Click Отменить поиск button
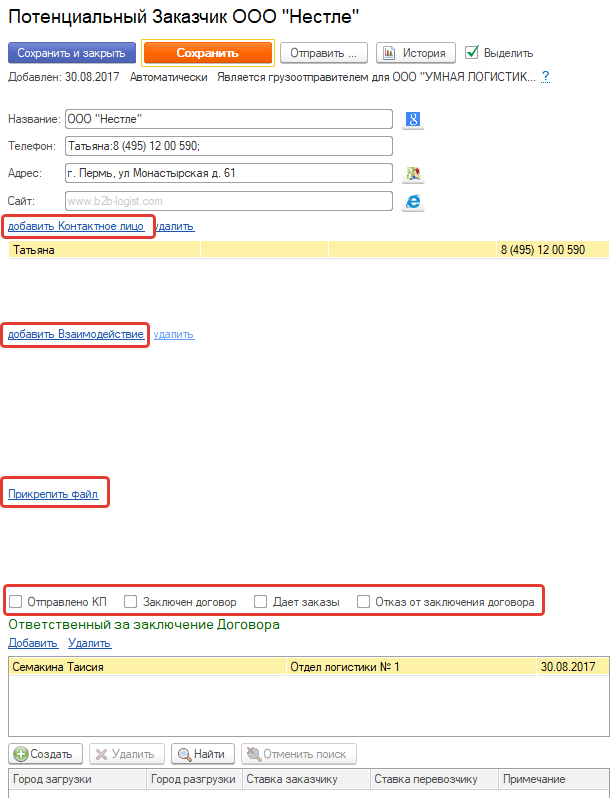The height and width of the screenshot is (800, 615). click(x=299, y=754)
